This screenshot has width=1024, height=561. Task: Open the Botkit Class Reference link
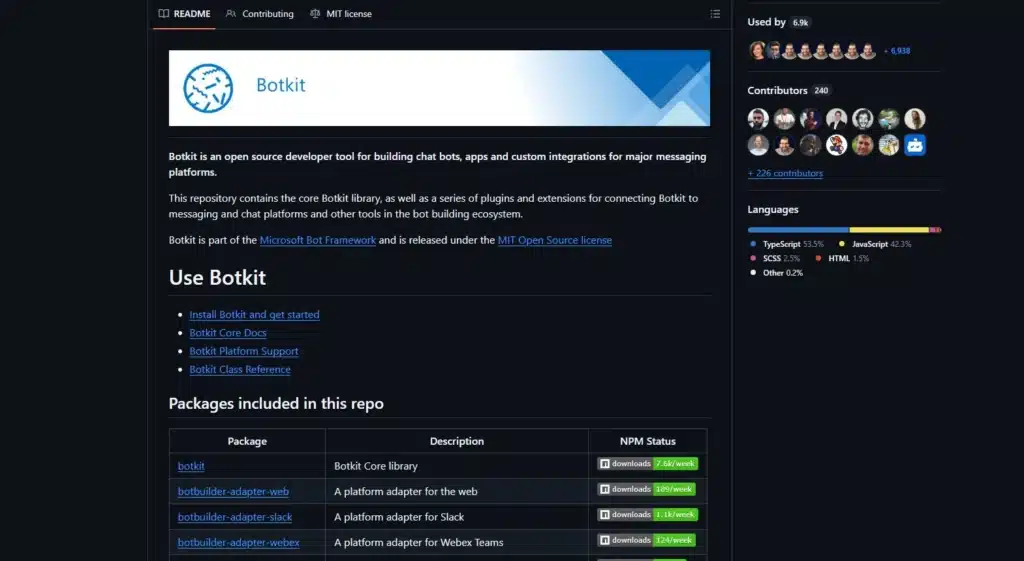[x=240, y=369]
